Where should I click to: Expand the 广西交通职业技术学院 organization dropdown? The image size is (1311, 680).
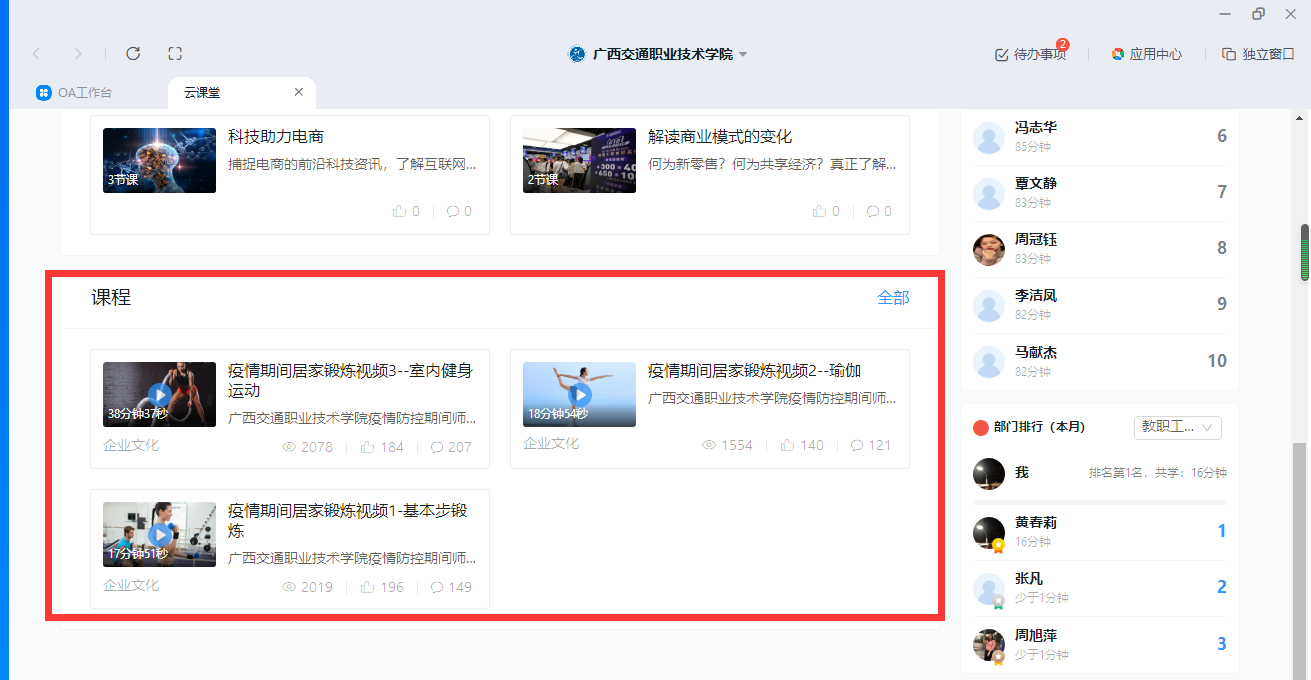point(743,55)
